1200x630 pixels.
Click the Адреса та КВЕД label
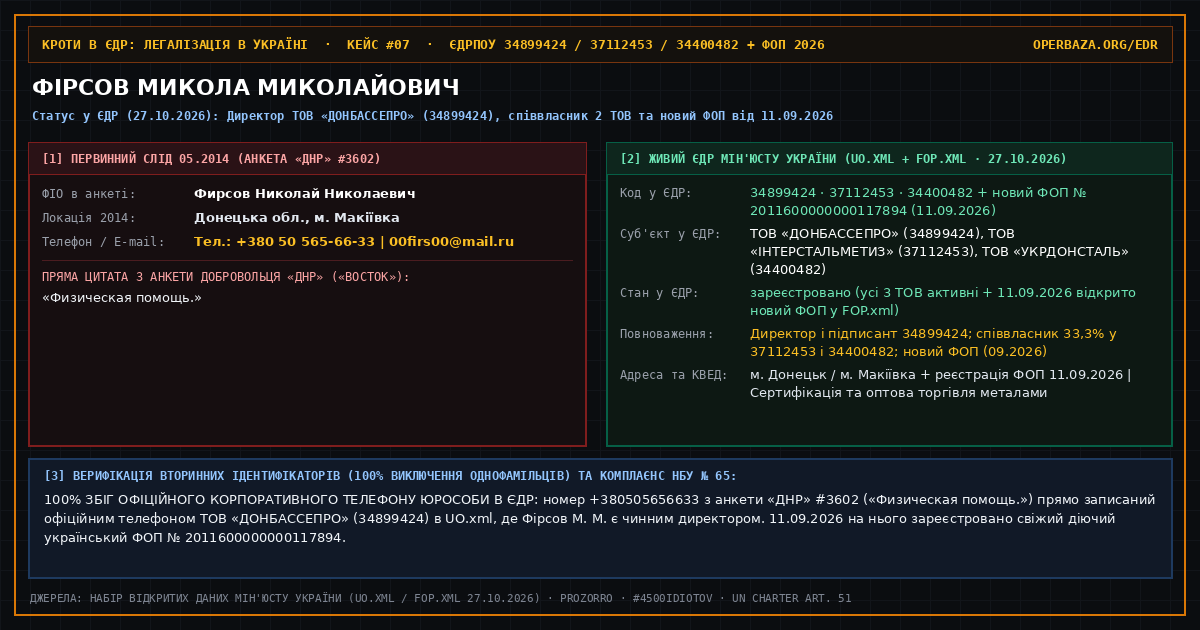pos(674,376)
